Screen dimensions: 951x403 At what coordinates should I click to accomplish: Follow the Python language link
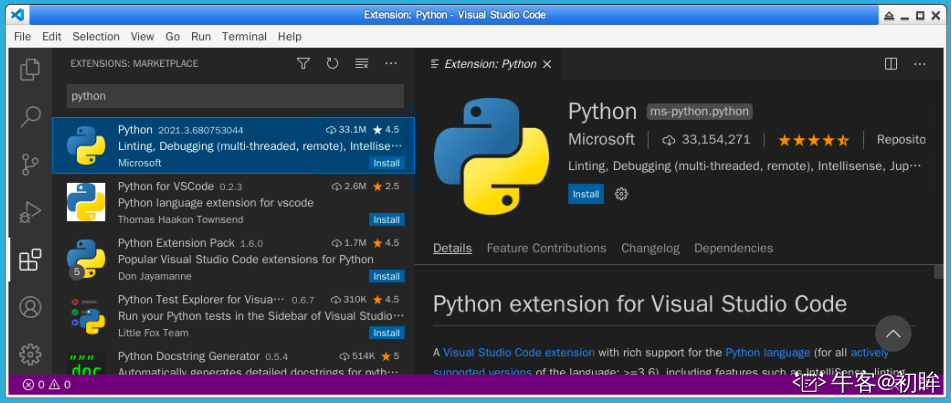click(767, 352)
